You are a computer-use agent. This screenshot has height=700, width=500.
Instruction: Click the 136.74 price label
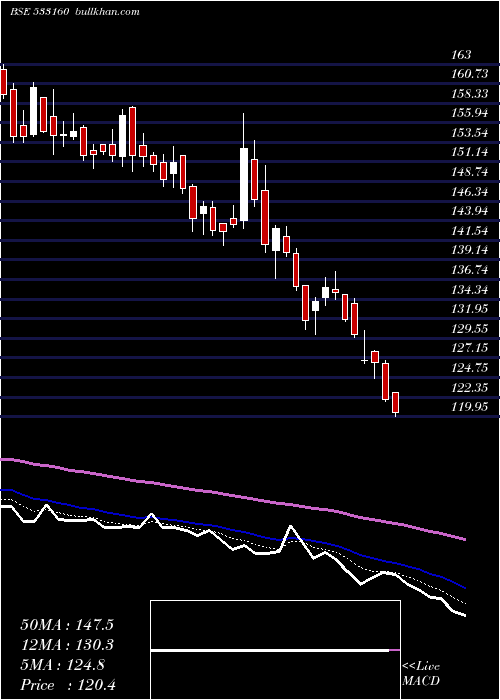pos(471,270)
